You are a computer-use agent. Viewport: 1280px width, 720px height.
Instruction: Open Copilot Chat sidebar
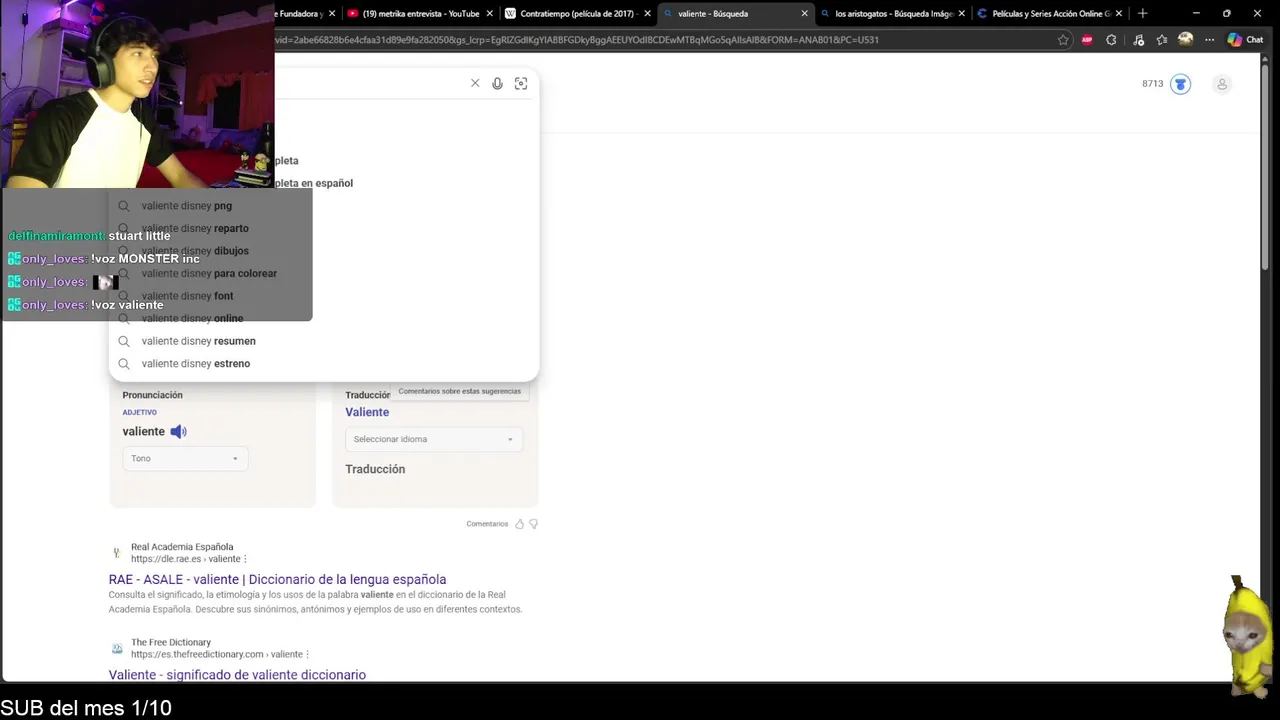1245,40
